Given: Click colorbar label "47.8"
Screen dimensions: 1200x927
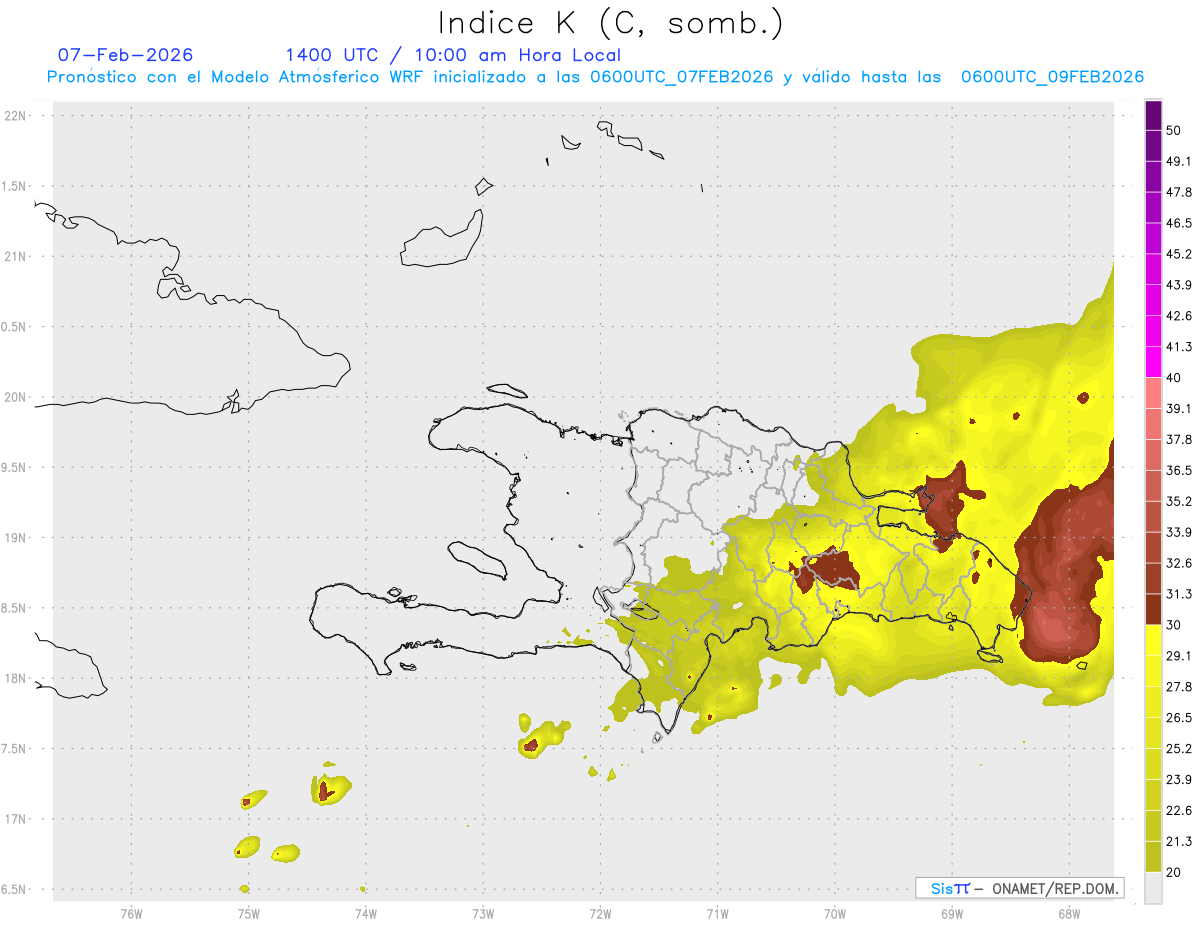Looking at the screenshot, I should (x=1179, y=192).
